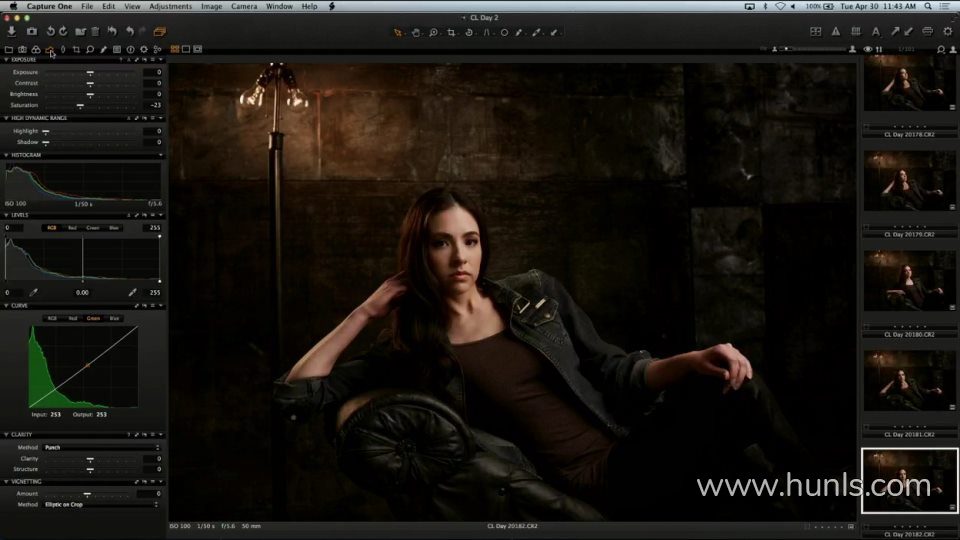The height and width of the screenshot is (540, 960).
Task: Collapse the Histogram panel
Action: (x=6, y=156)
